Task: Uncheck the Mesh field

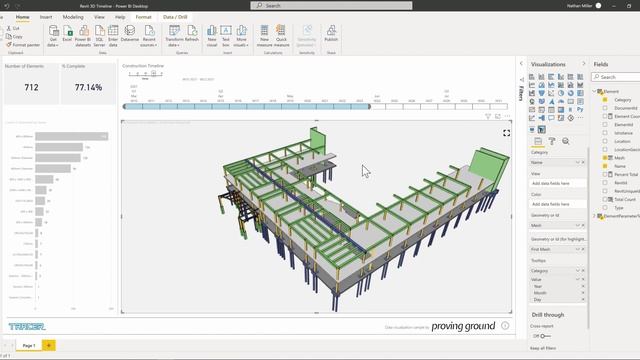Action: (605, 158)
